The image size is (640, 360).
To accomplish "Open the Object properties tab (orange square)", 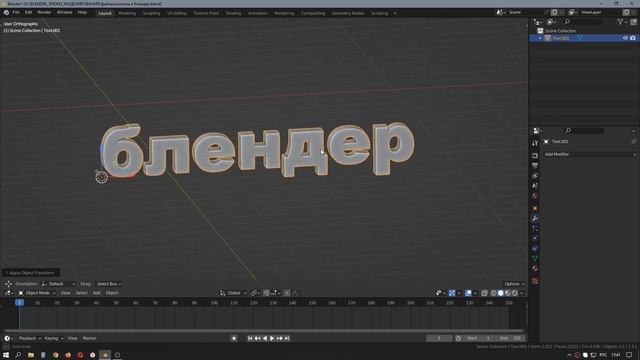I will pyautogui.click(x=535, y=208).
